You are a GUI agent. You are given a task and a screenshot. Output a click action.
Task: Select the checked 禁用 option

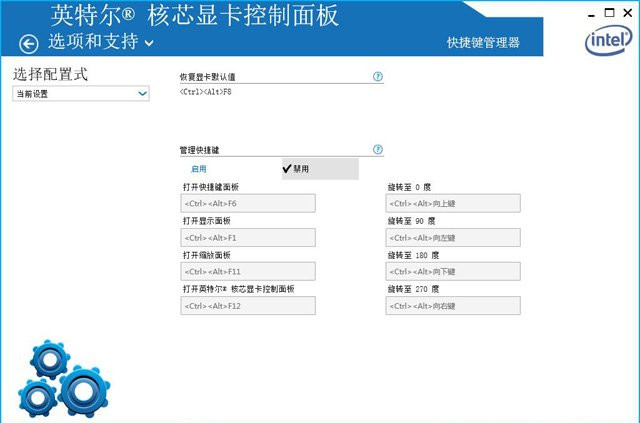pyautogui.click(x=320, y=169)
